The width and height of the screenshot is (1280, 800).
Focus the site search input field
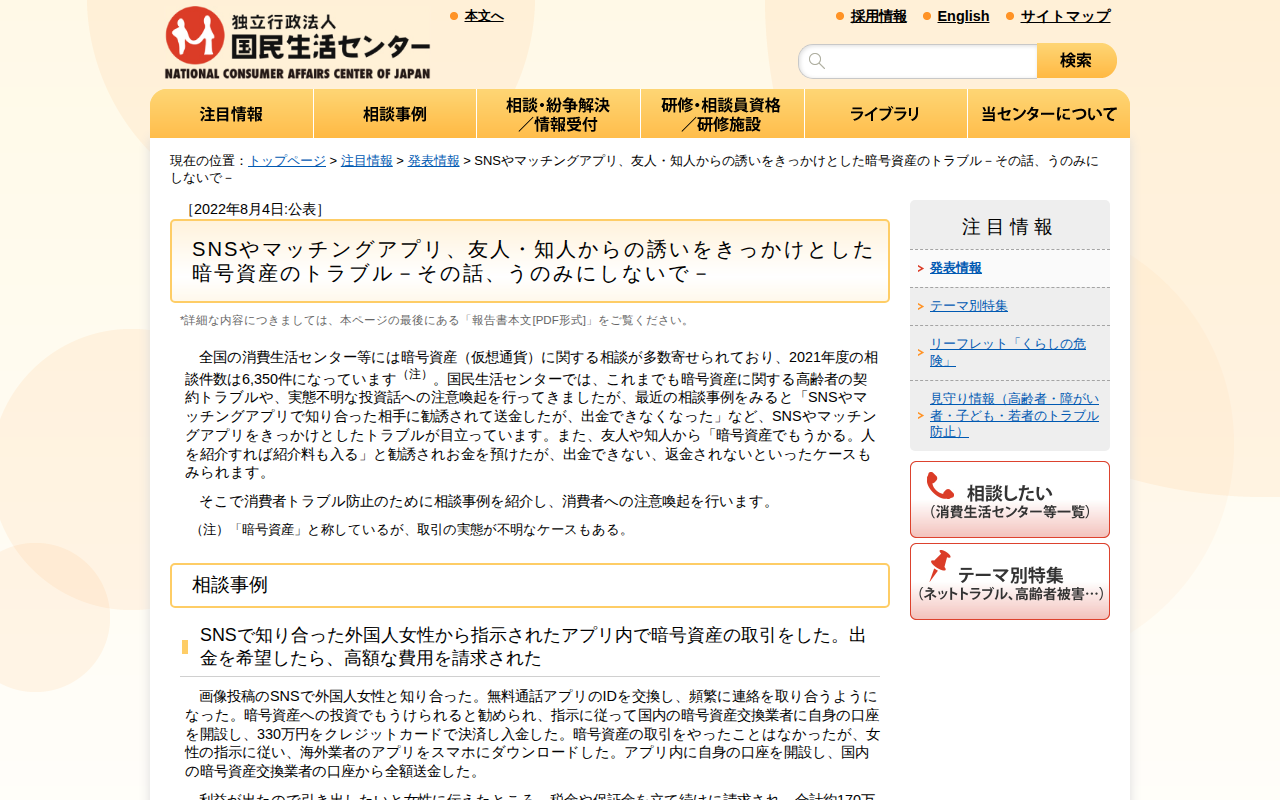(918, 61)
